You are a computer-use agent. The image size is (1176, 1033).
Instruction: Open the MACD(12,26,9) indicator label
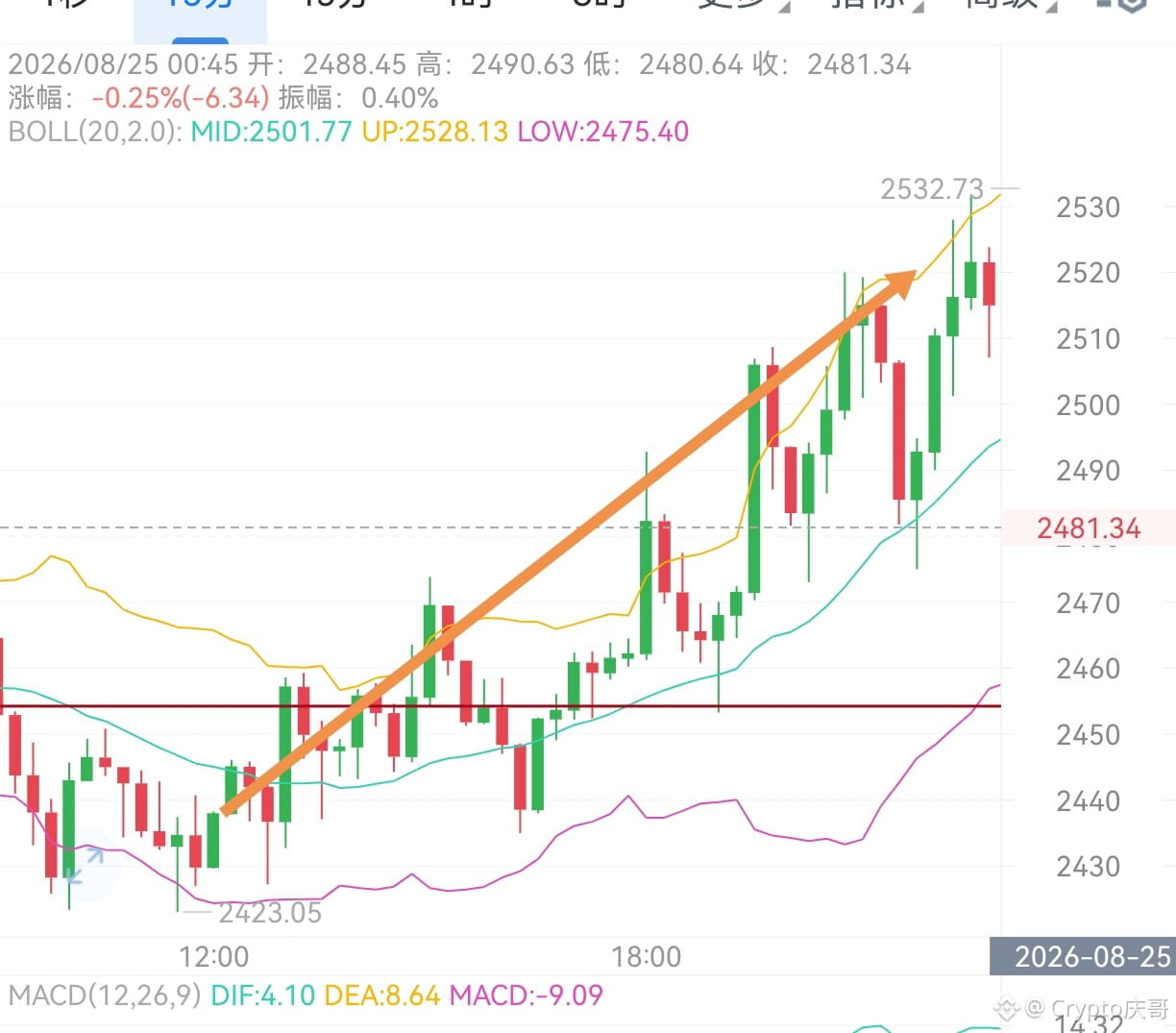click(x=105, y=995)
